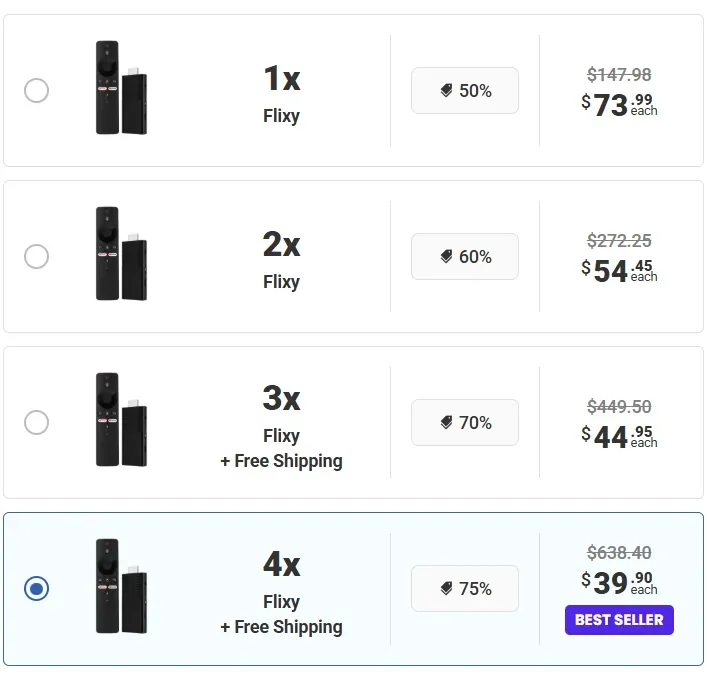Screen dimensions: 707x678
Task: Select the 1x Flixy radio button
Action: (36, 91)
